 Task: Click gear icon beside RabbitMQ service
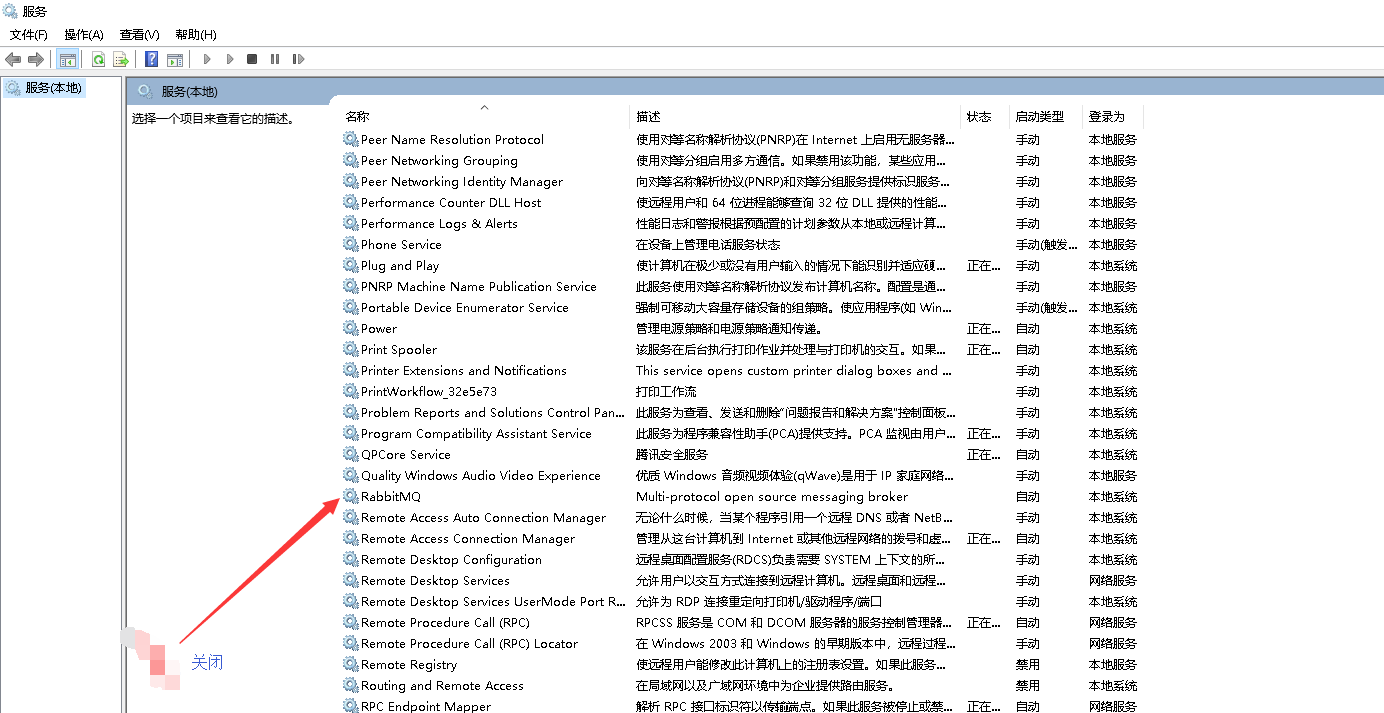(x=350, y=496)
